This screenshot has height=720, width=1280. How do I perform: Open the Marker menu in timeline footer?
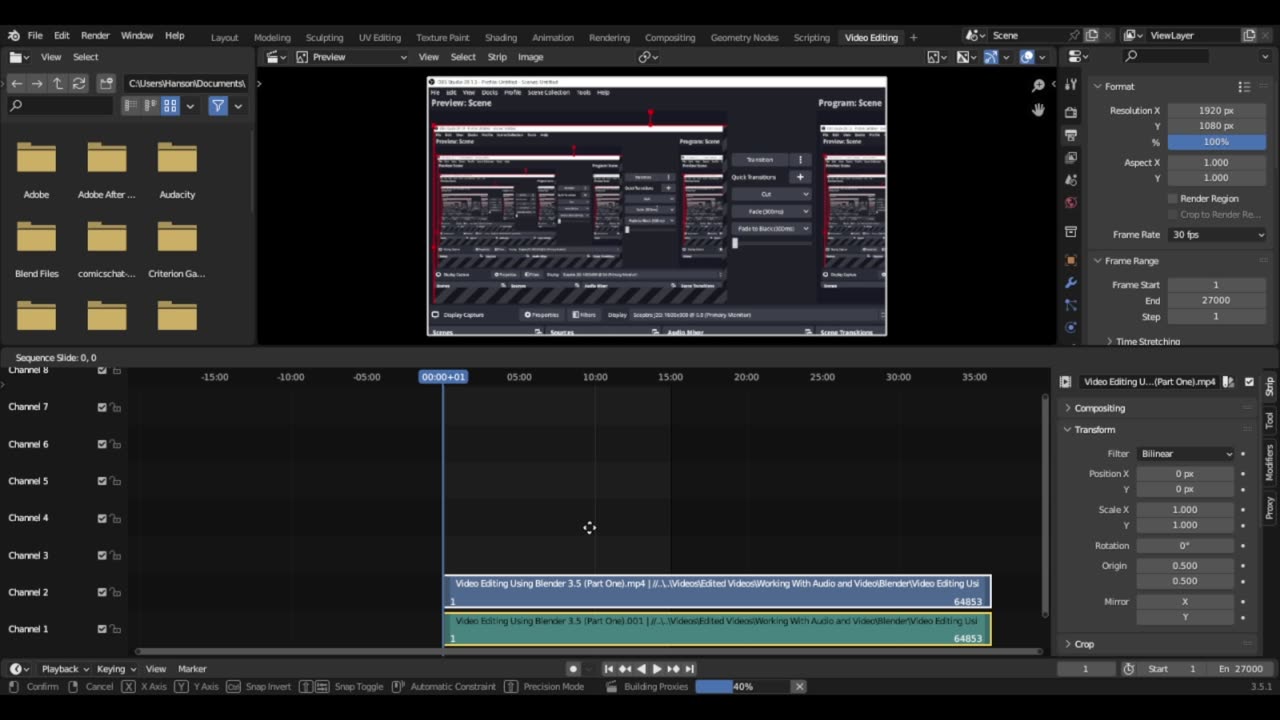pyautogui.click(x=192, y=669)
